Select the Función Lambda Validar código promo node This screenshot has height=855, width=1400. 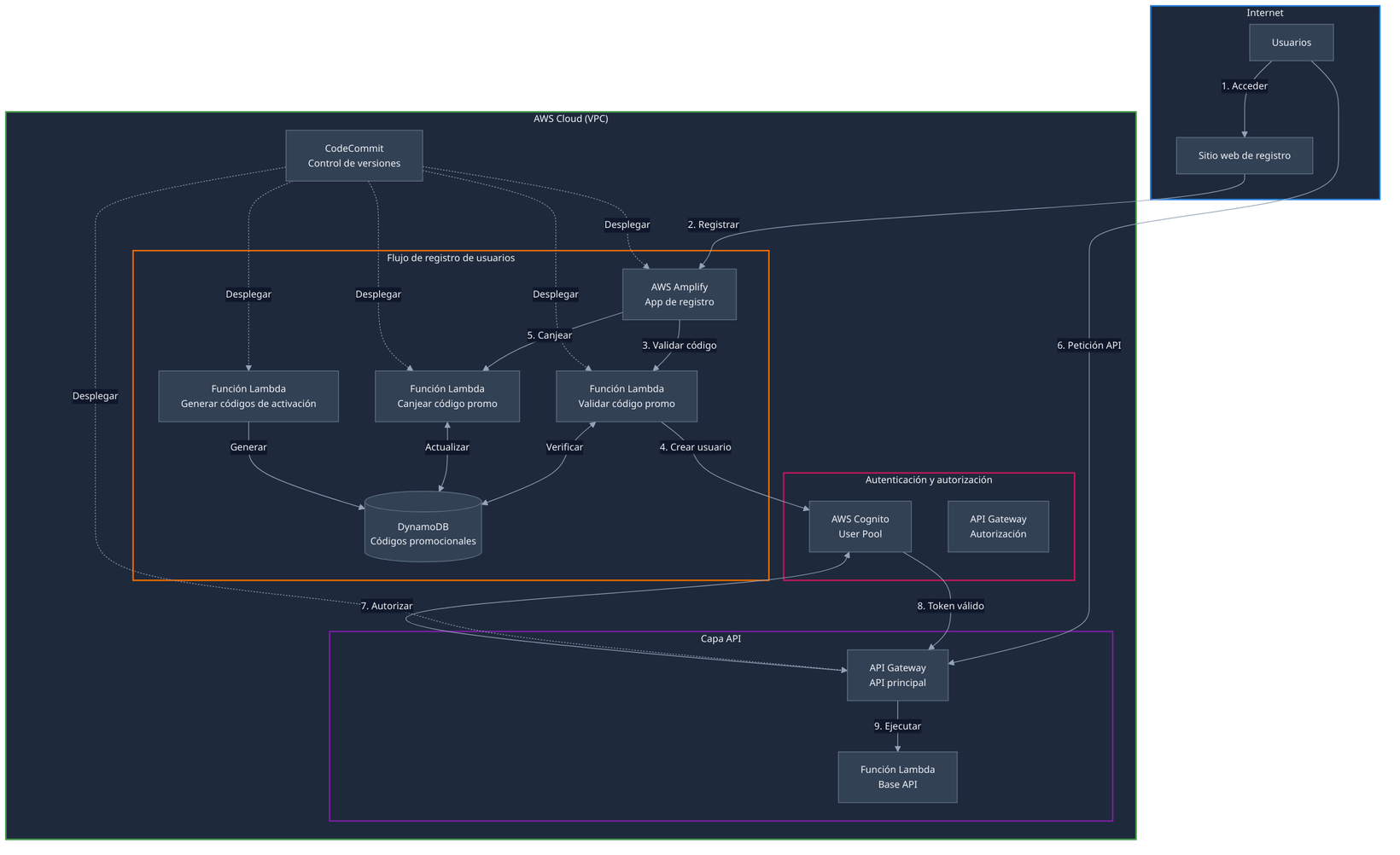pos(626,396)
